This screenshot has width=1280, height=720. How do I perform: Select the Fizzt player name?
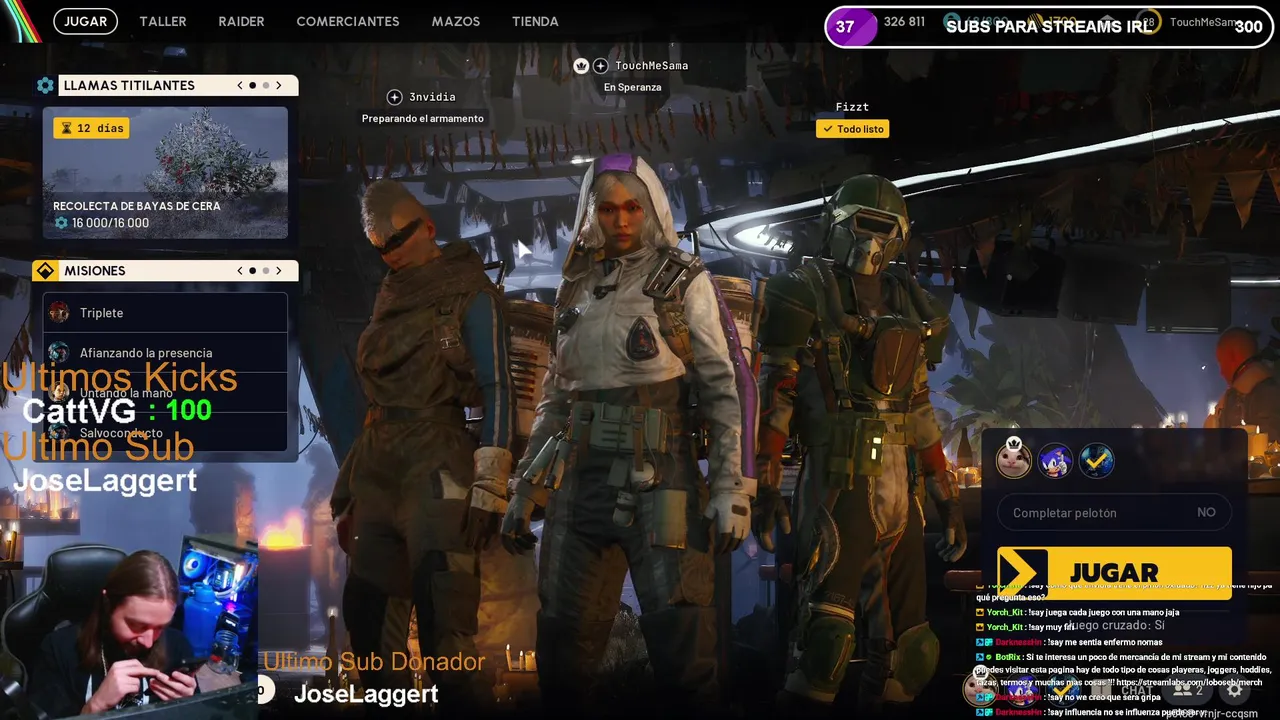(x=852, y=107)
